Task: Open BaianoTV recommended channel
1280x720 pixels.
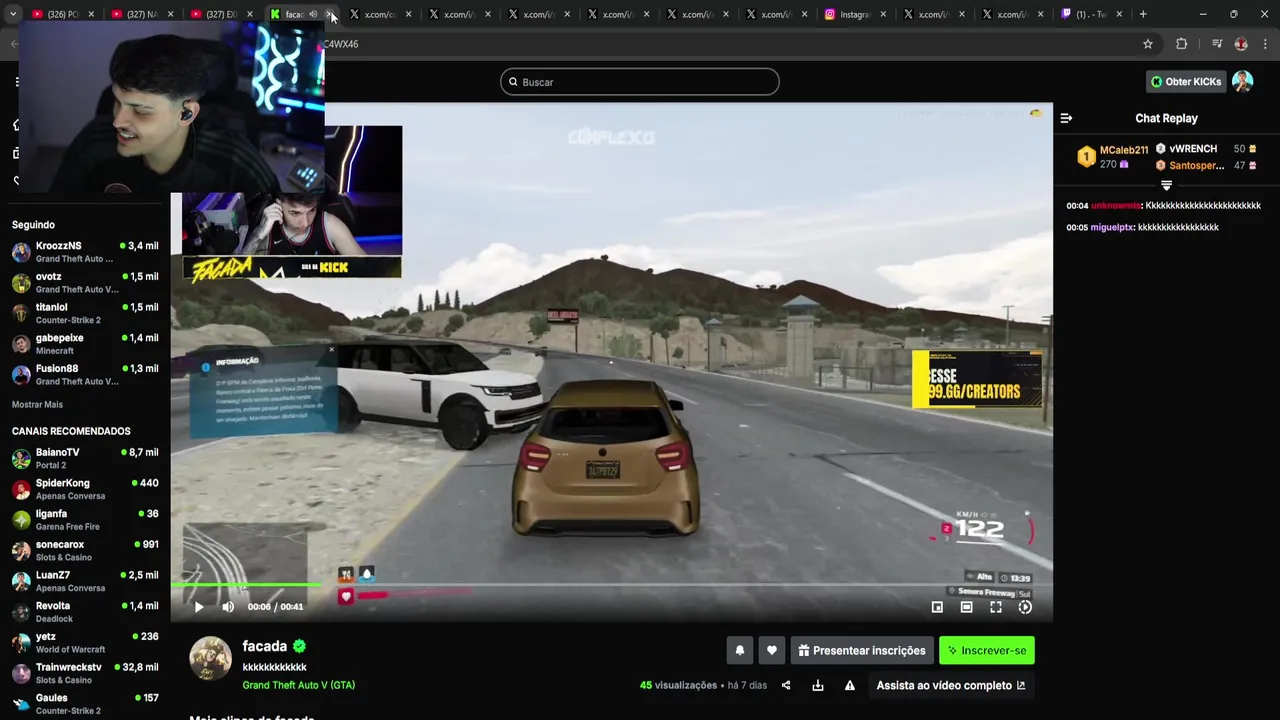Action: pos(85,459)
